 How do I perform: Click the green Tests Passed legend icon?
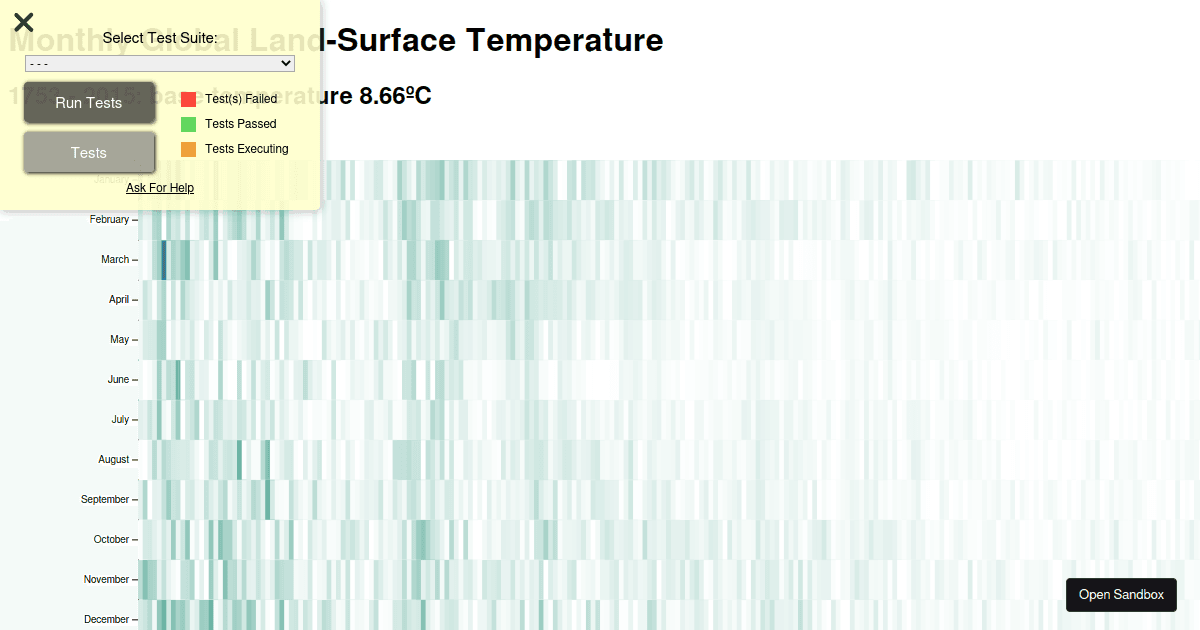coord(189,123)
